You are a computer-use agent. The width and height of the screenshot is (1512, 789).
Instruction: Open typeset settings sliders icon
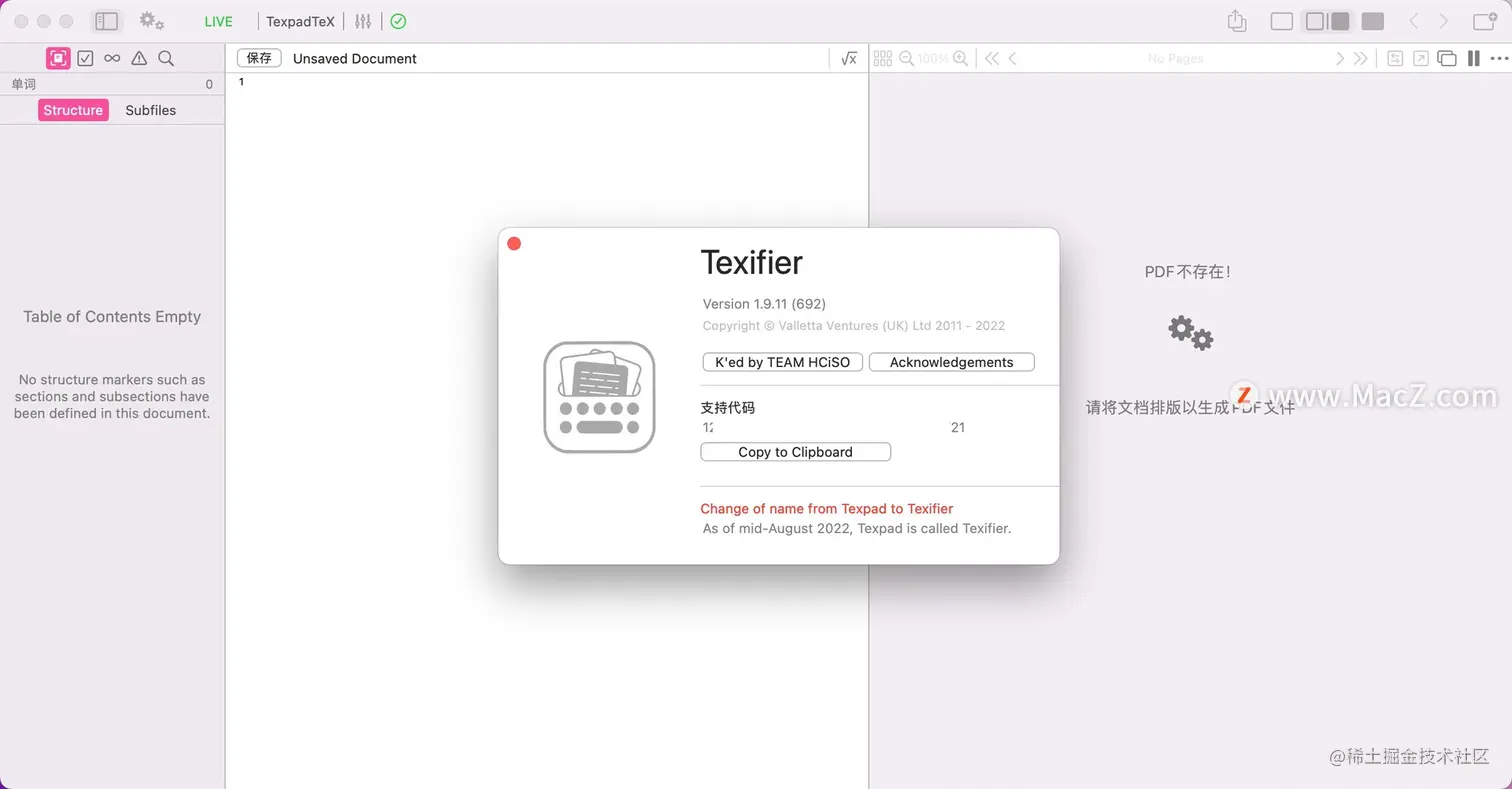pos(363,21)
